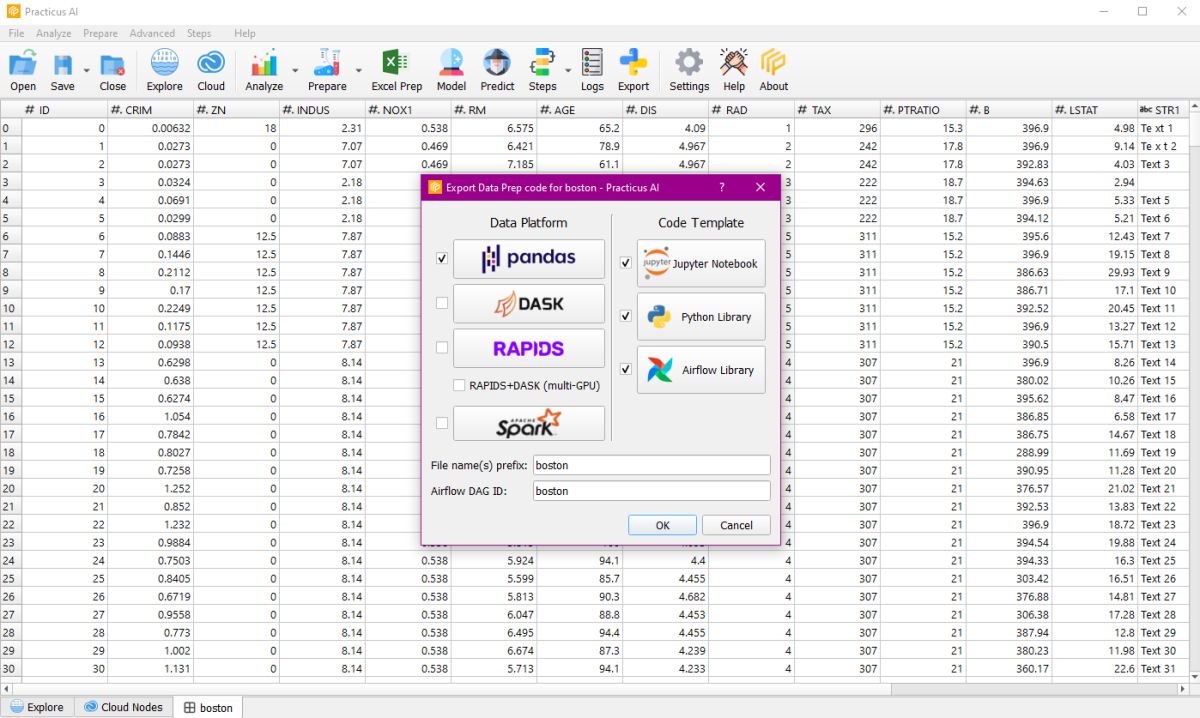
Task: Click Cancel in export dialog
Action: point(736,525)
